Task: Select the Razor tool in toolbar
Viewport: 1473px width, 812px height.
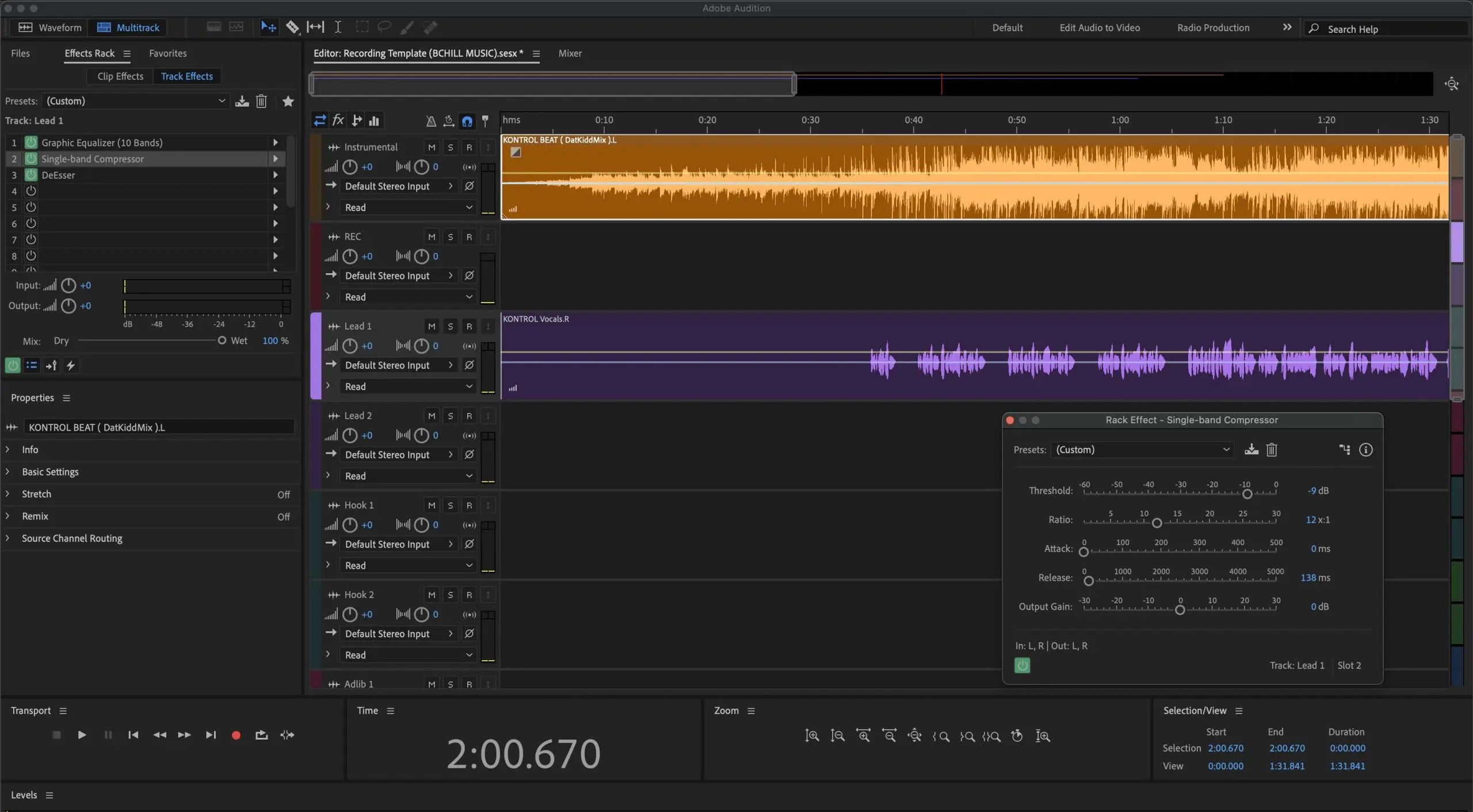Action: pos(292,27)
